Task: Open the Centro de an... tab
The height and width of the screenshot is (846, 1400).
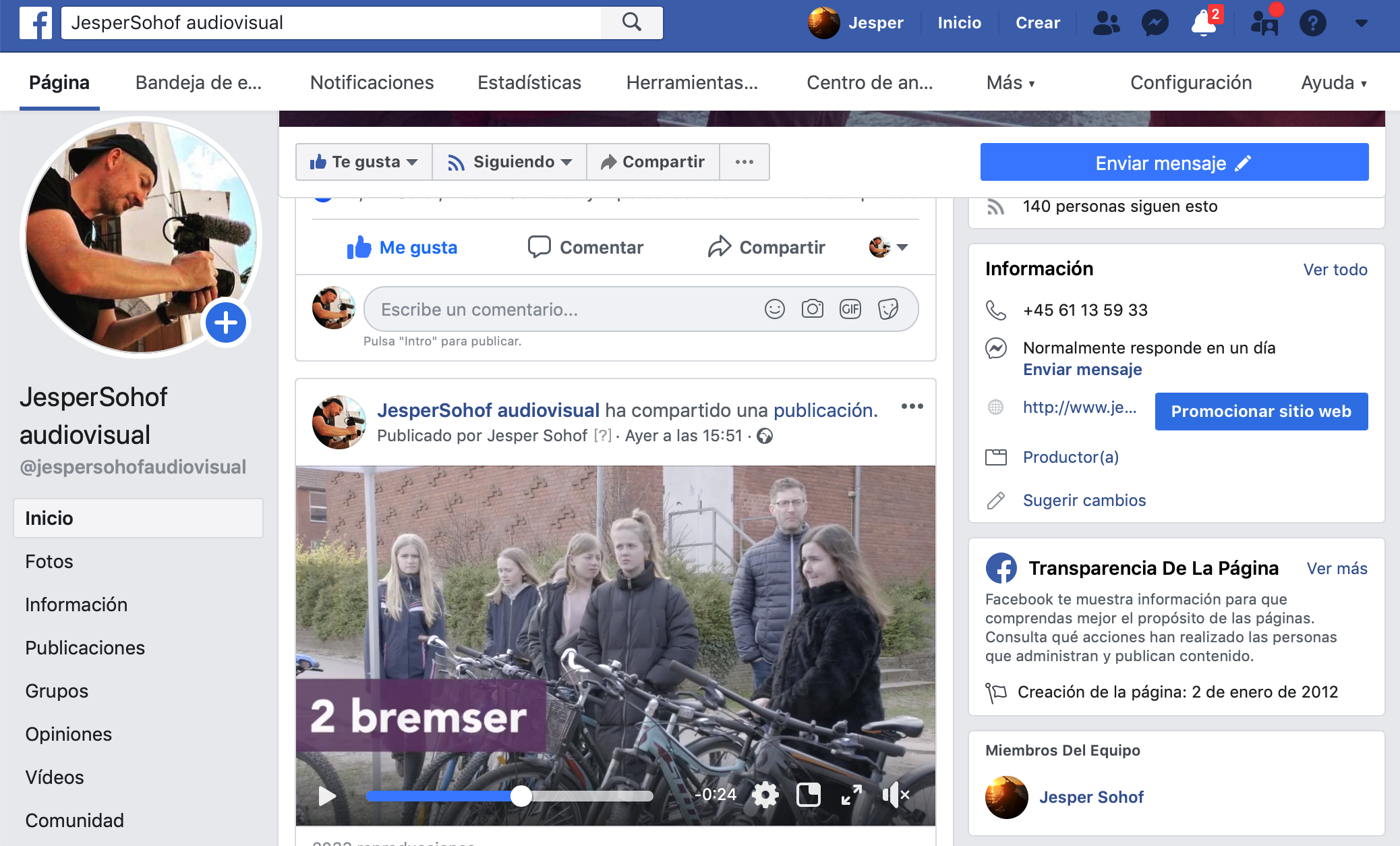Action: [870, 82]
